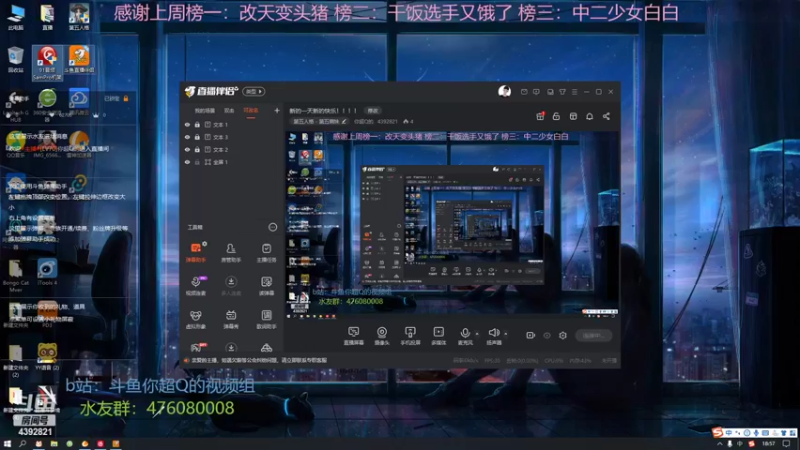The height and width of the screenshot is (450, 800).
Task: Select the 全屏 1 source row
Action: click(x=232, y=162)
